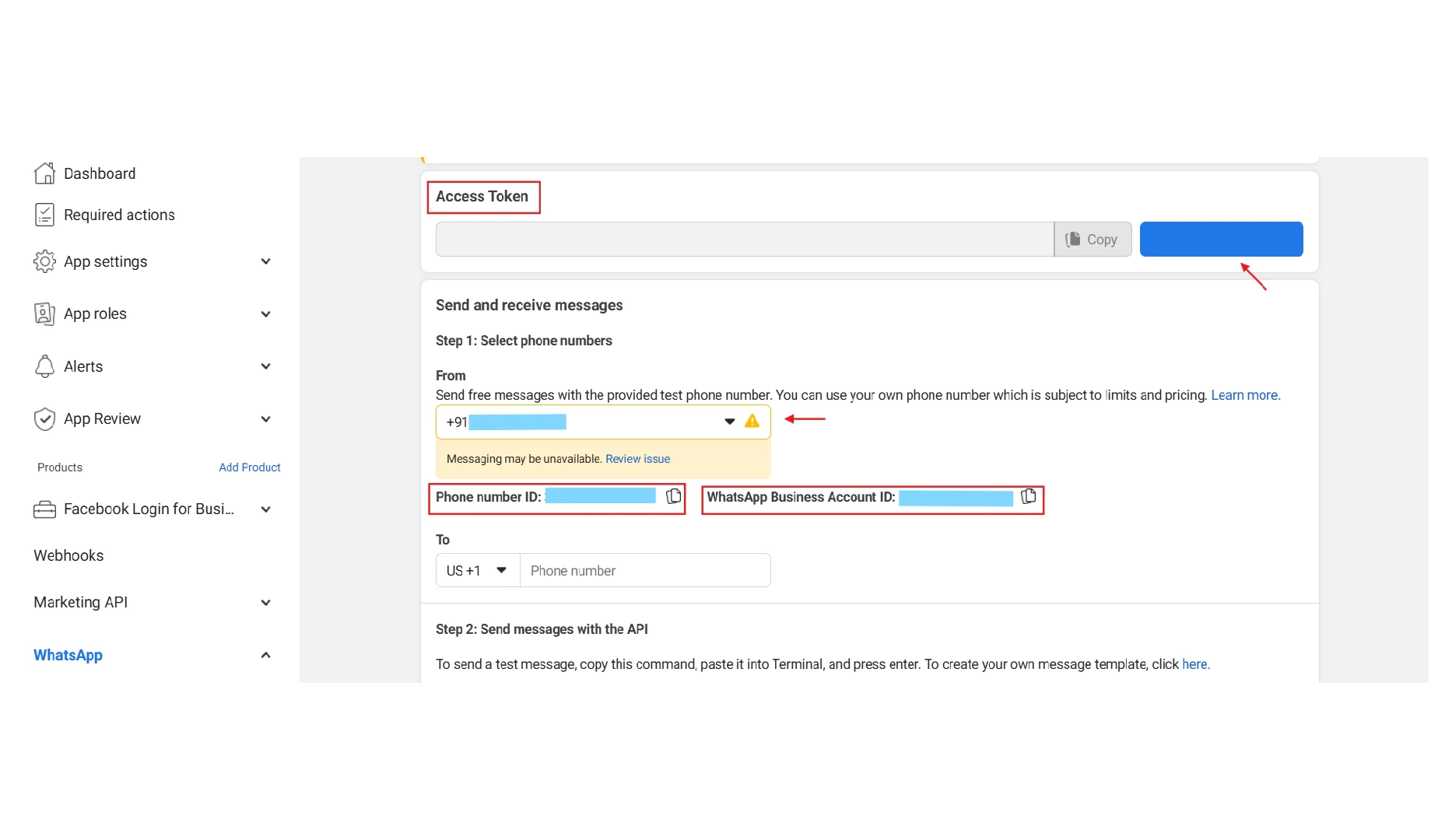Select Marketing API in sidebar
Image resolution: width=1452 pixels, height=840 pixels.
(x=80, y=602)
